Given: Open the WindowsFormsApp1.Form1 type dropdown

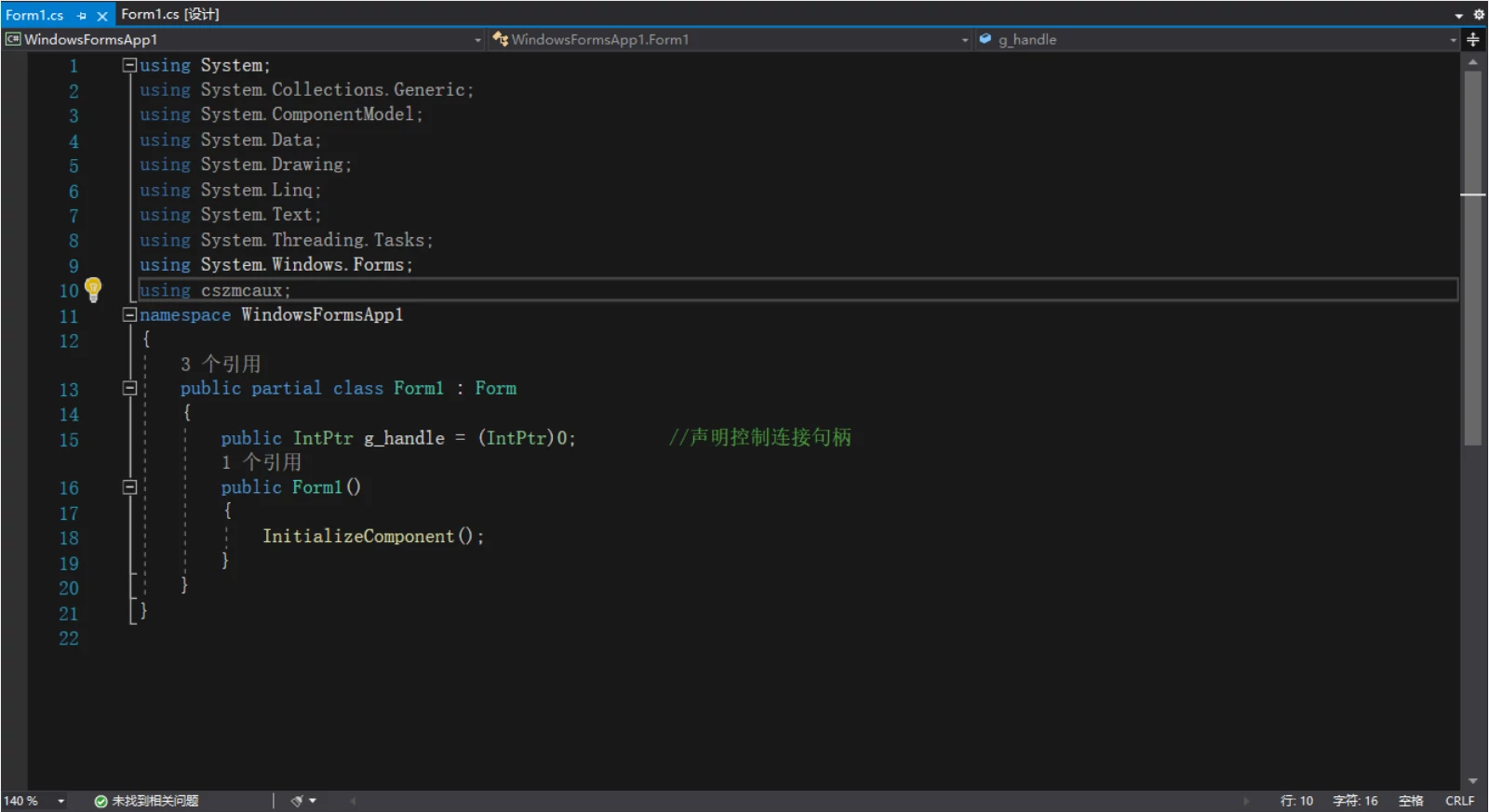Looking at the screenshot, I should coord(964,40).
